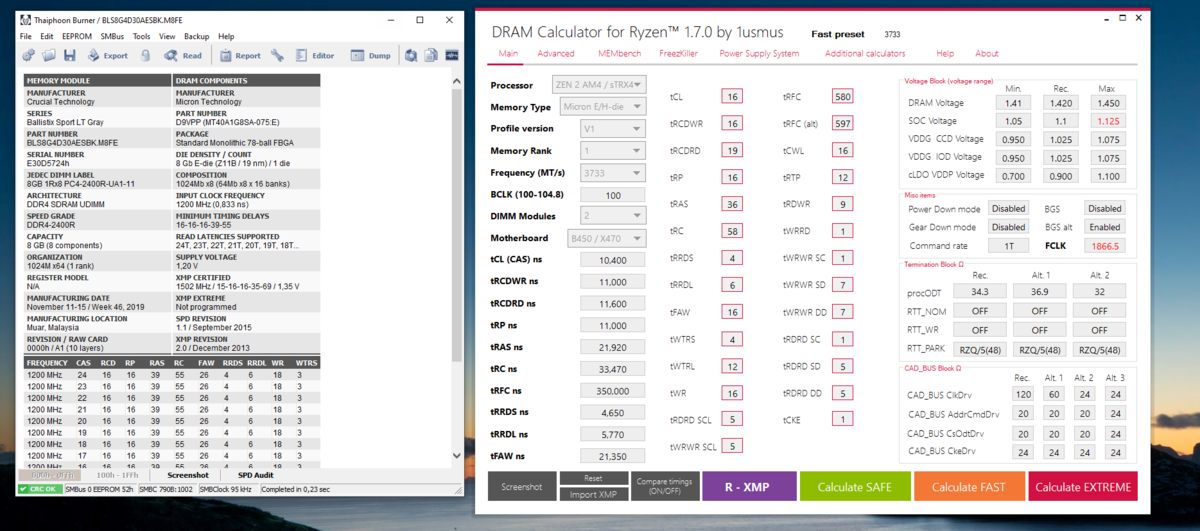Screen dimensions: 1200x531
Task: Click the chip search icon in toolbar
Action: [410, 56]
